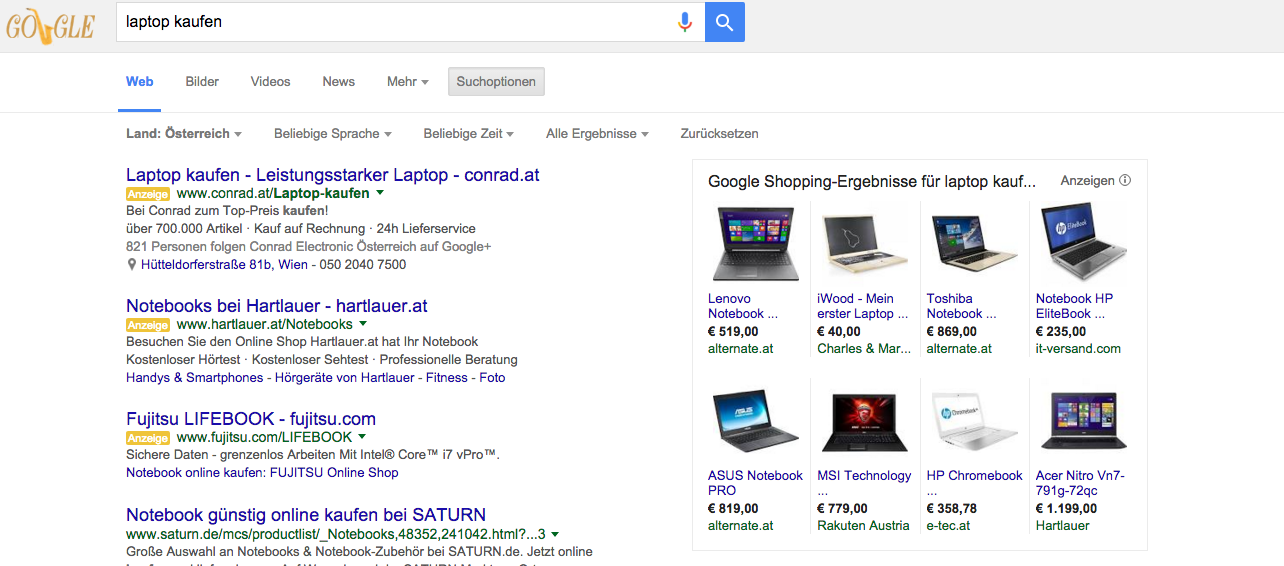The width and height of the screenshot is (1284, 566).
Task: Click the blue magnifier search button
Action: 725,22
